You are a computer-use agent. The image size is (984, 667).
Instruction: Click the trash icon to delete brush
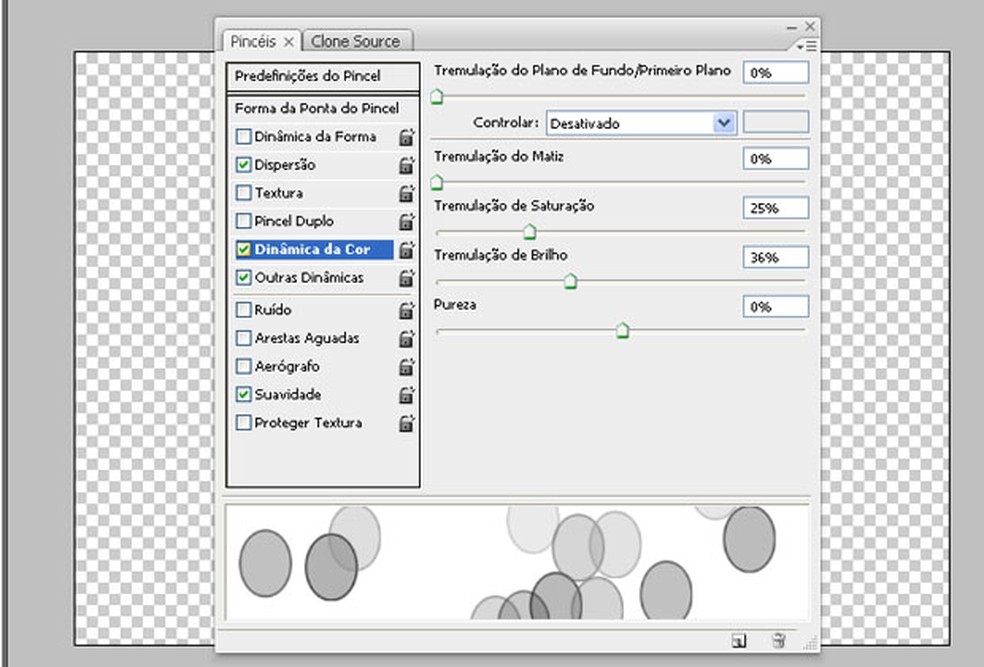(x=778, y=641)
